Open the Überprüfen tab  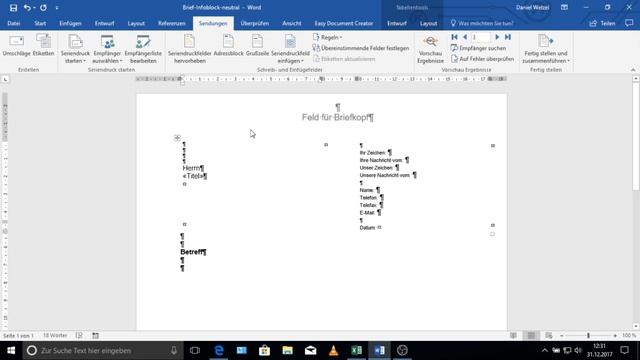[255, 23]
